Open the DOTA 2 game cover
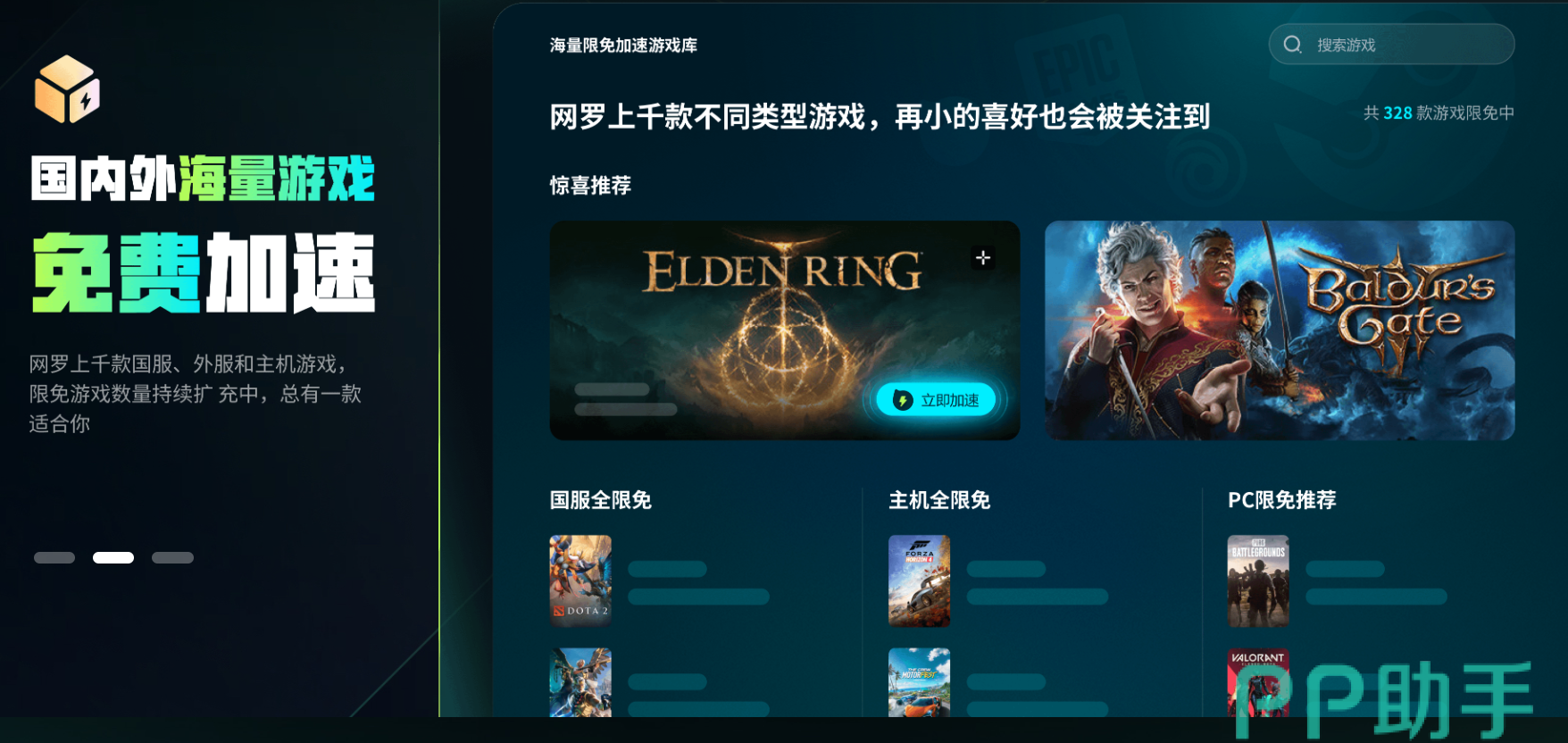The image size is (1568, 743). pyautogui.click(x=580, y=580)
